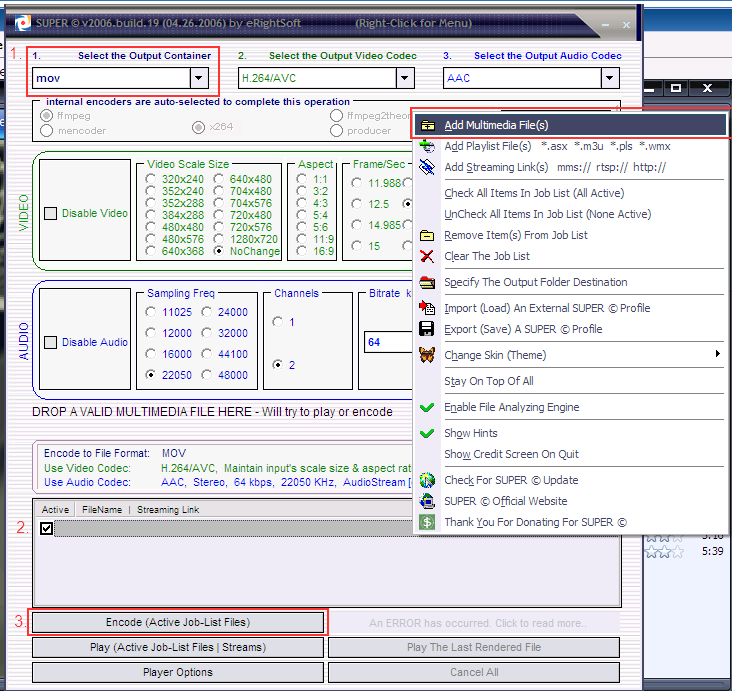732x691 pixels.
Task: Click the Add Streaming Link(s) icon
Action: [427, 167]
